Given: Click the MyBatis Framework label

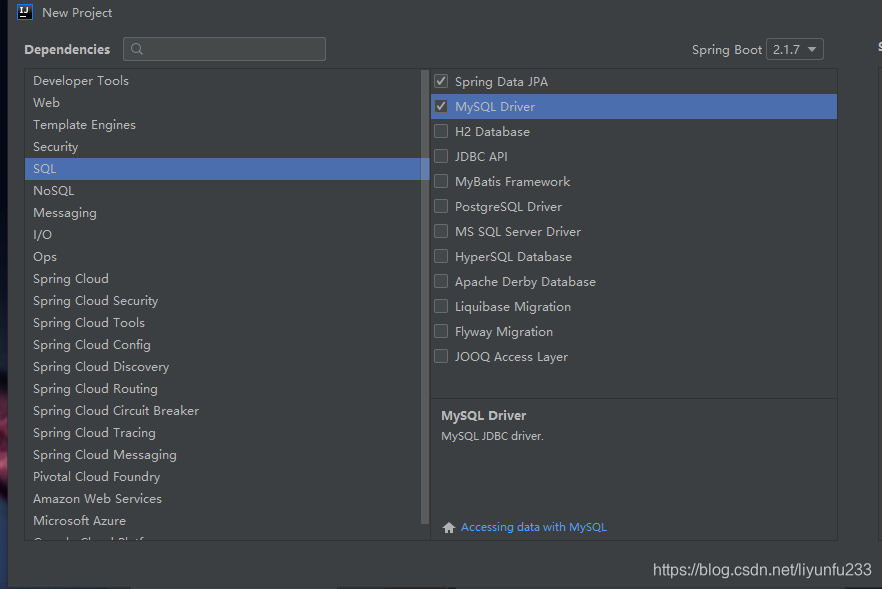Looking at the screenshot, I should [512, 181].
